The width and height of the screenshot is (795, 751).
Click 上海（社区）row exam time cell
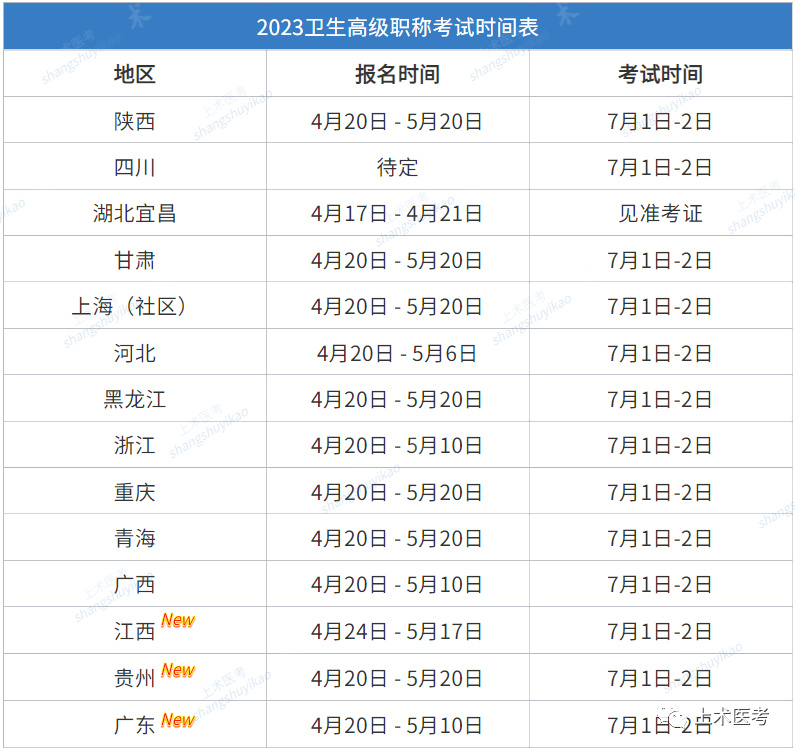point(660,306)
